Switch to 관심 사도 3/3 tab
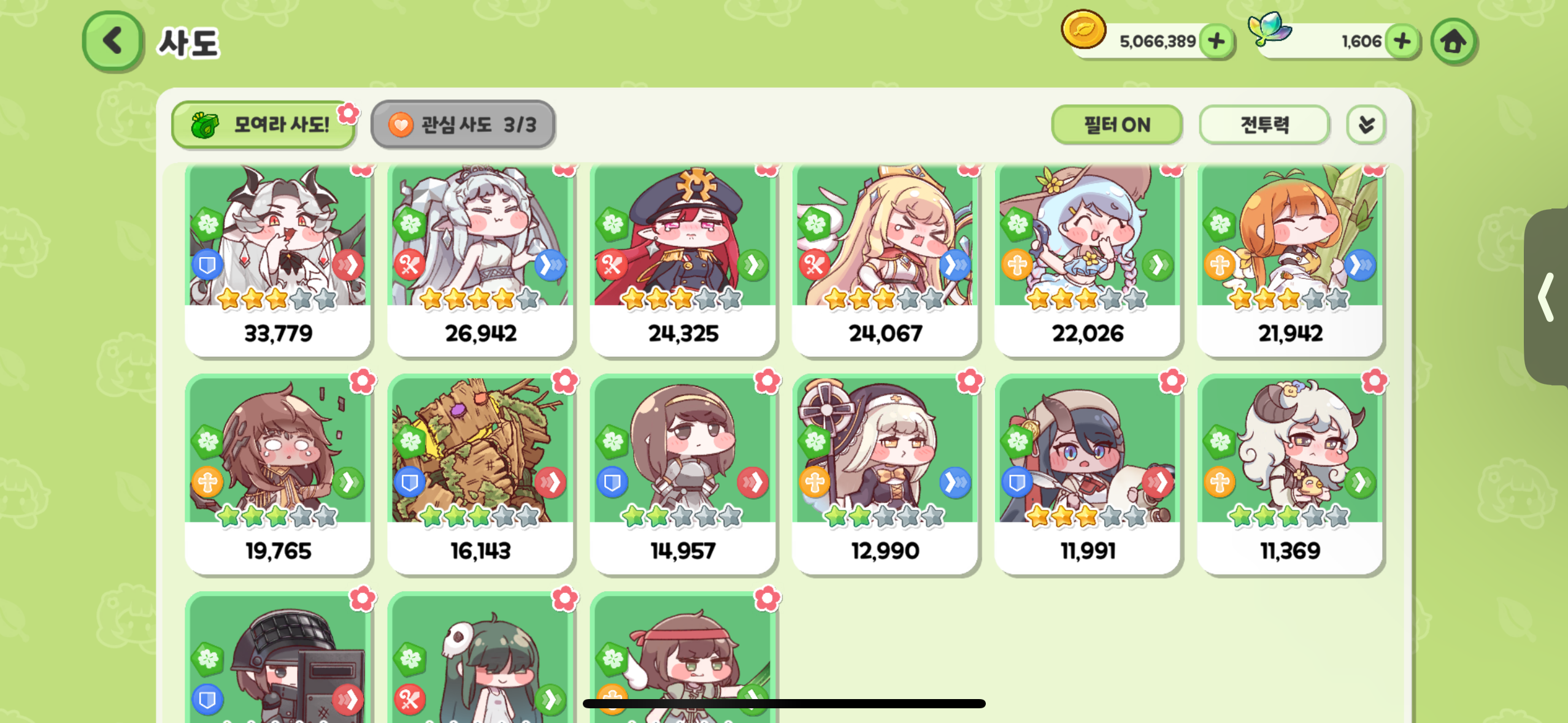The image size is (1568, 723). point(463,124)
